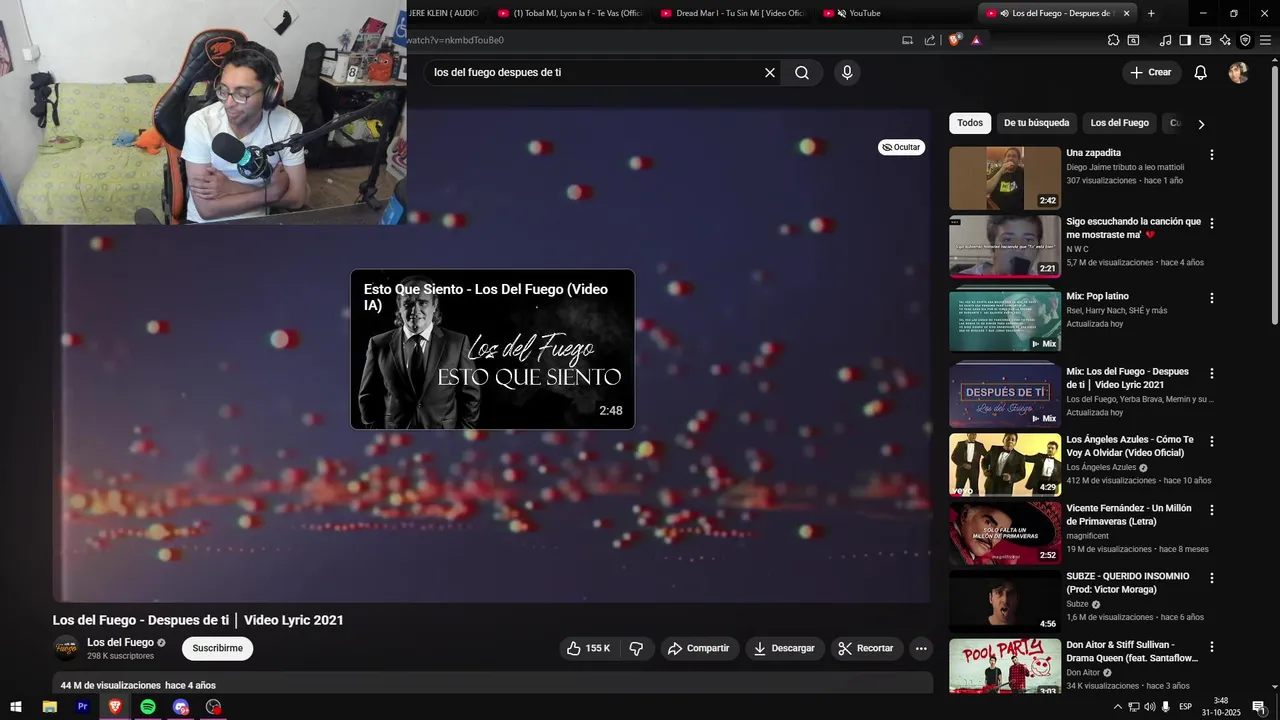This screenshot has width=1280, height=720.
Task: Close the Los del Fuego browser tab
Action: click(x=1127, y=13)
